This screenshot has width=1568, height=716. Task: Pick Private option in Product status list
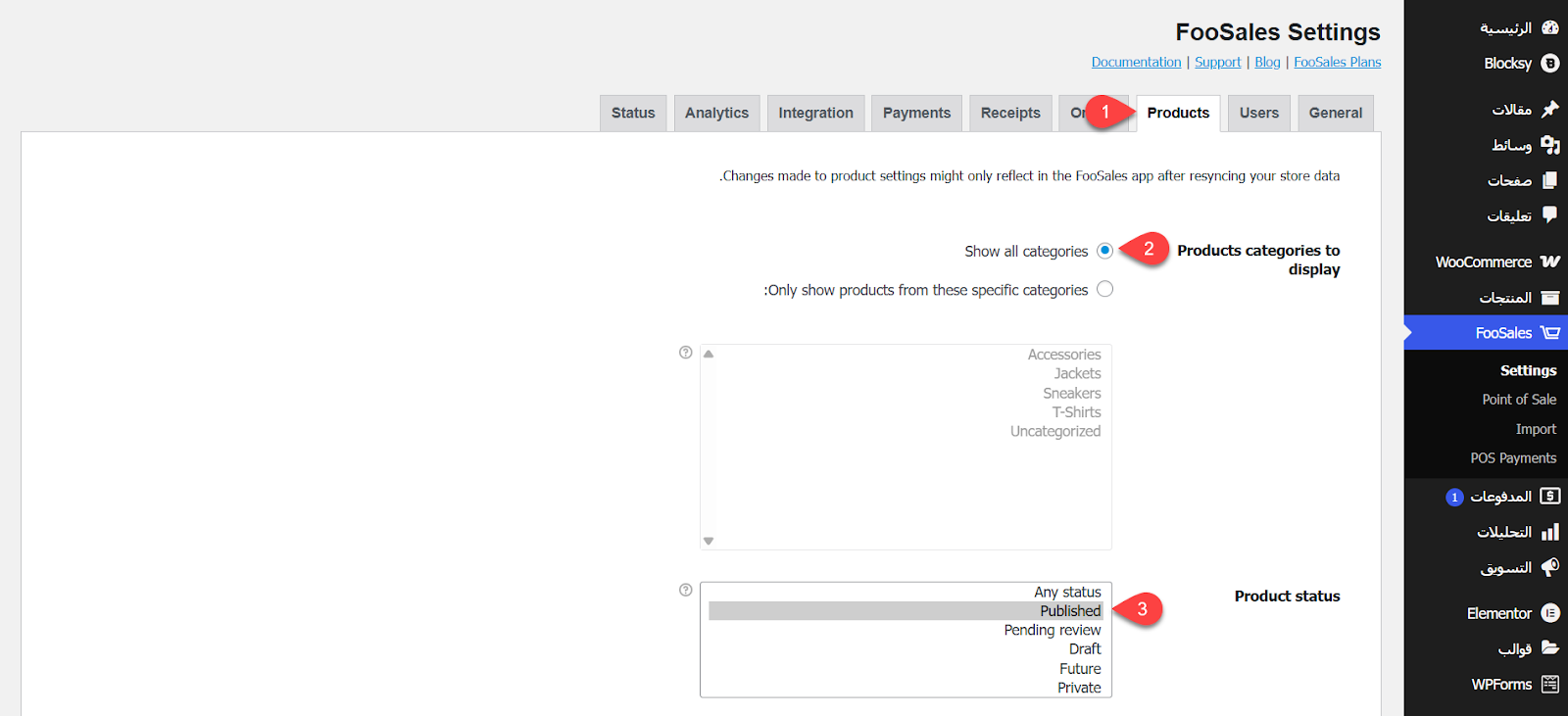(1079, 688)
